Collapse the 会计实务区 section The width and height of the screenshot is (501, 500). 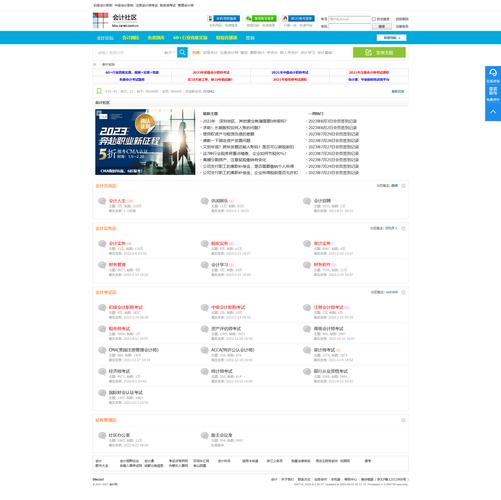click(x=403, y=228)
